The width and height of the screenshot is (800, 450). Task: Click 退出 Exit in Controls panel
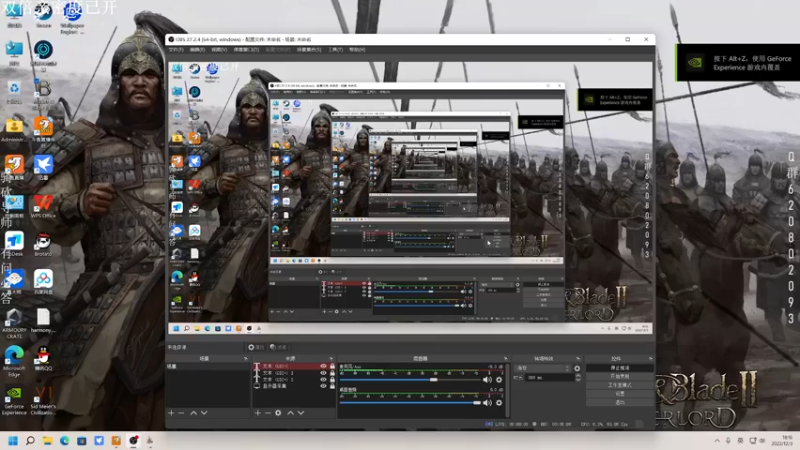(x=620, y=403)
